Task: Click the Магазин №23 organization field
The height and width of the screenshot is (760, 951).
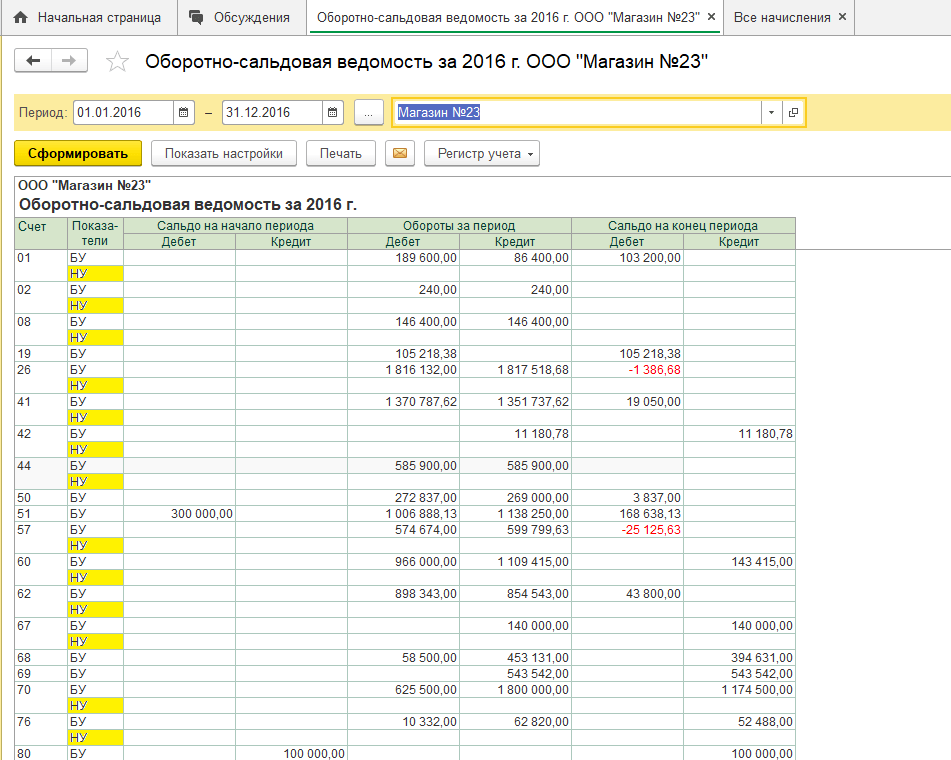Action: click(576, 113)
